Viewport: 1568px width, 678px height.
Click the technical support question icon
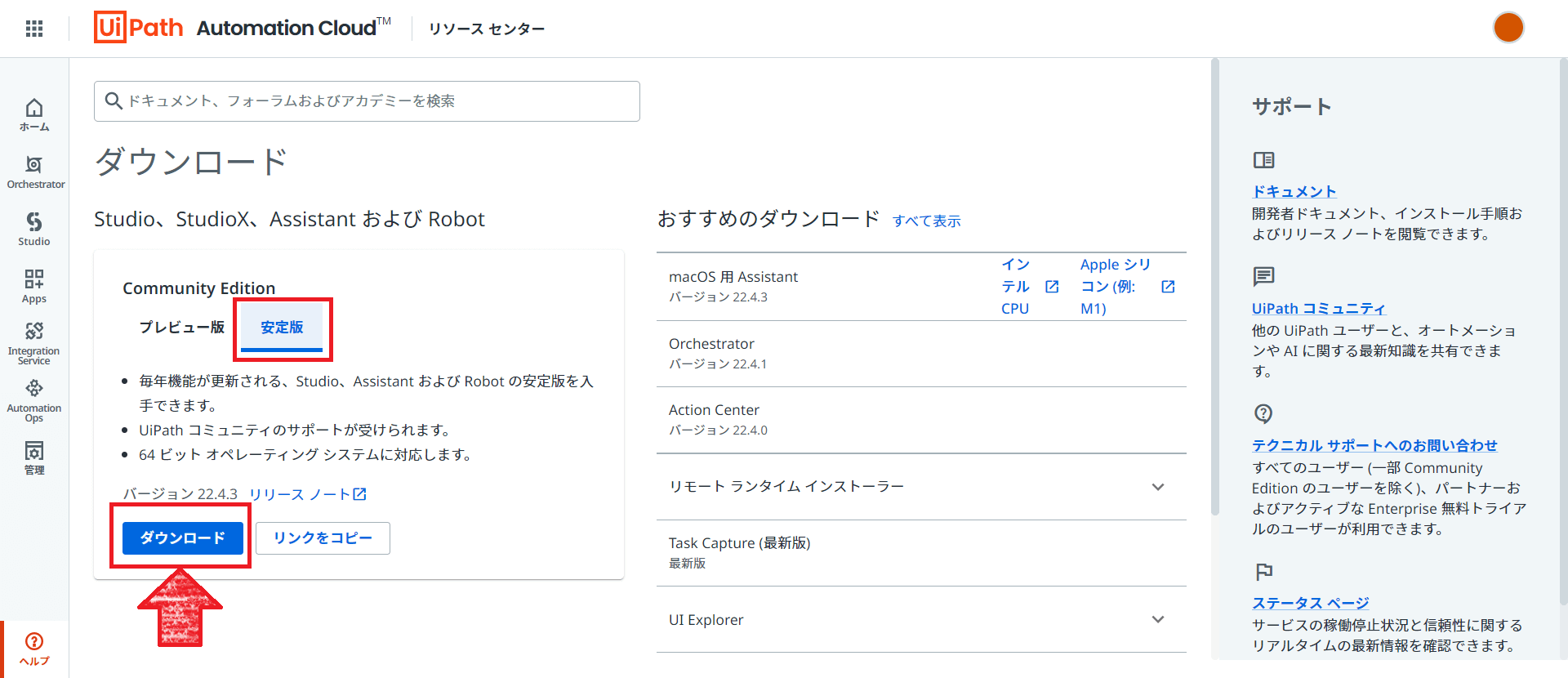1263,413
